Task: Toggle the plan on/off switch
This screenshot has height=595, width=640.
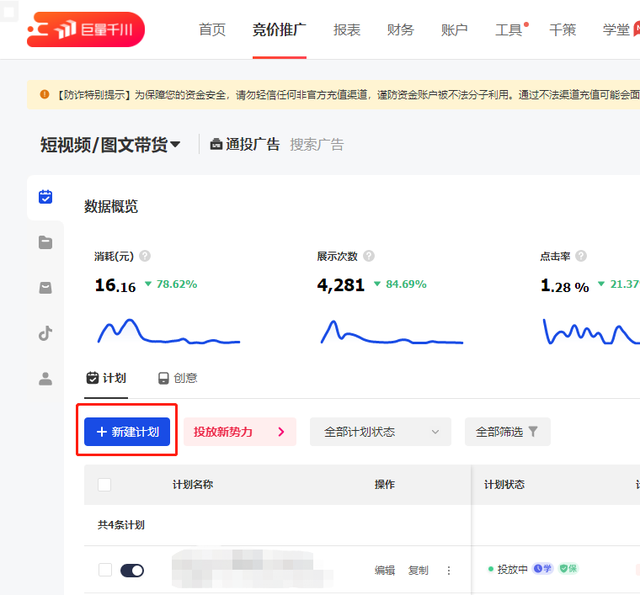Action: pyautogui.click(x=132, y=570)
